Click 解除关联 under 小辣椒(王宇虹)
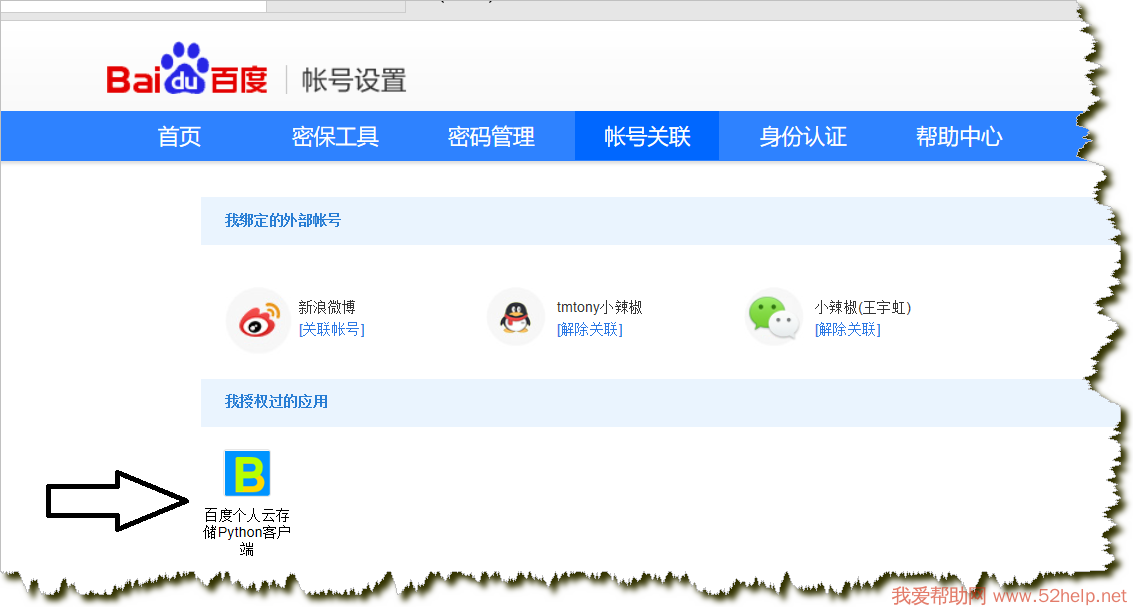 (x=847, y=330)
